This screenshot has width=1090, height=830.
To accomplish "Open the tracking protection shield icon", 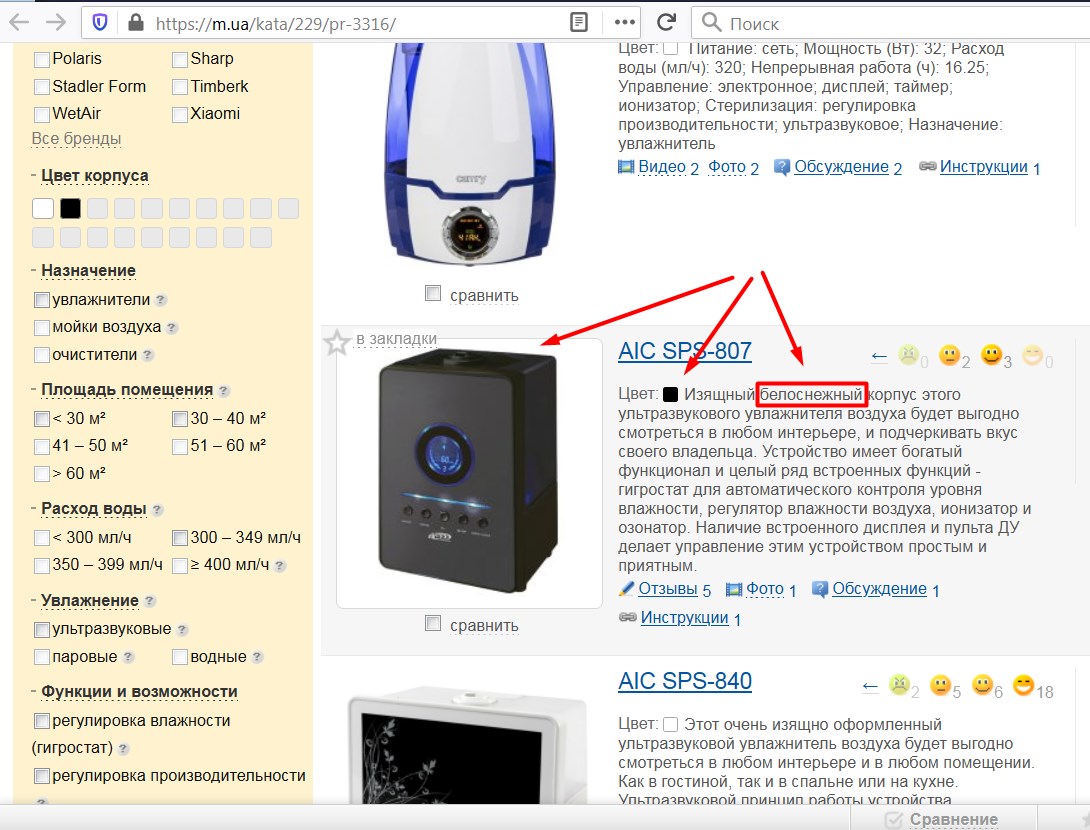I will tap(99, 22).
